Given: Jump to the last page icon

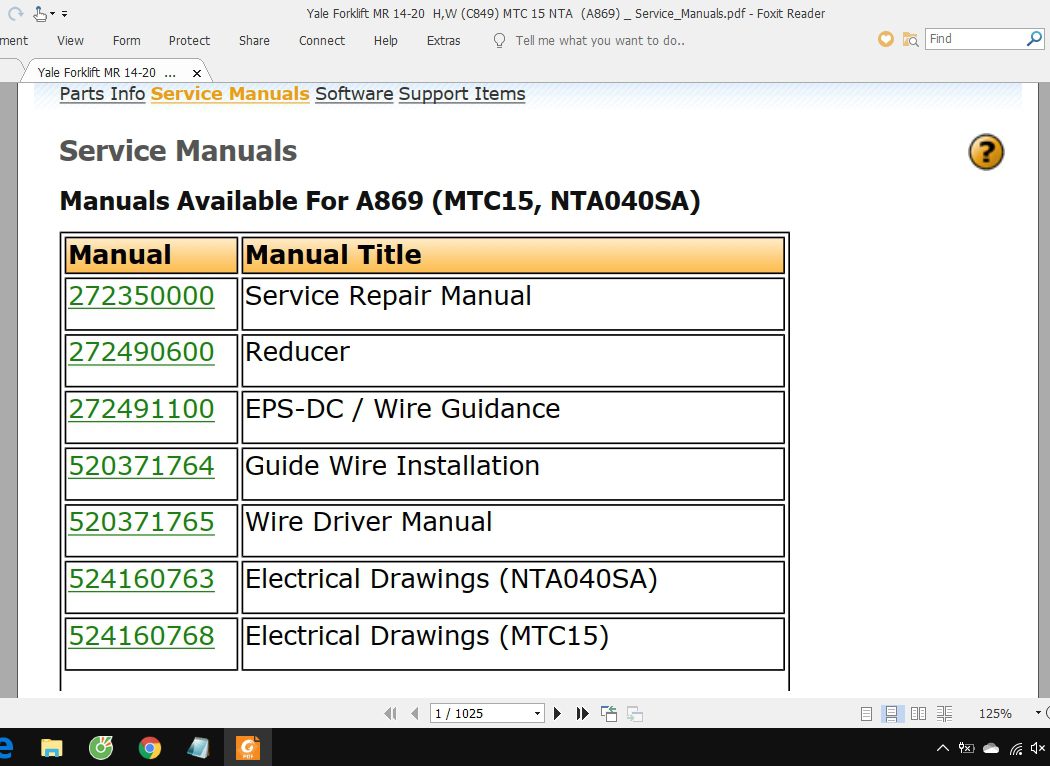Looking at the screenshot, I should coord(582,713).
